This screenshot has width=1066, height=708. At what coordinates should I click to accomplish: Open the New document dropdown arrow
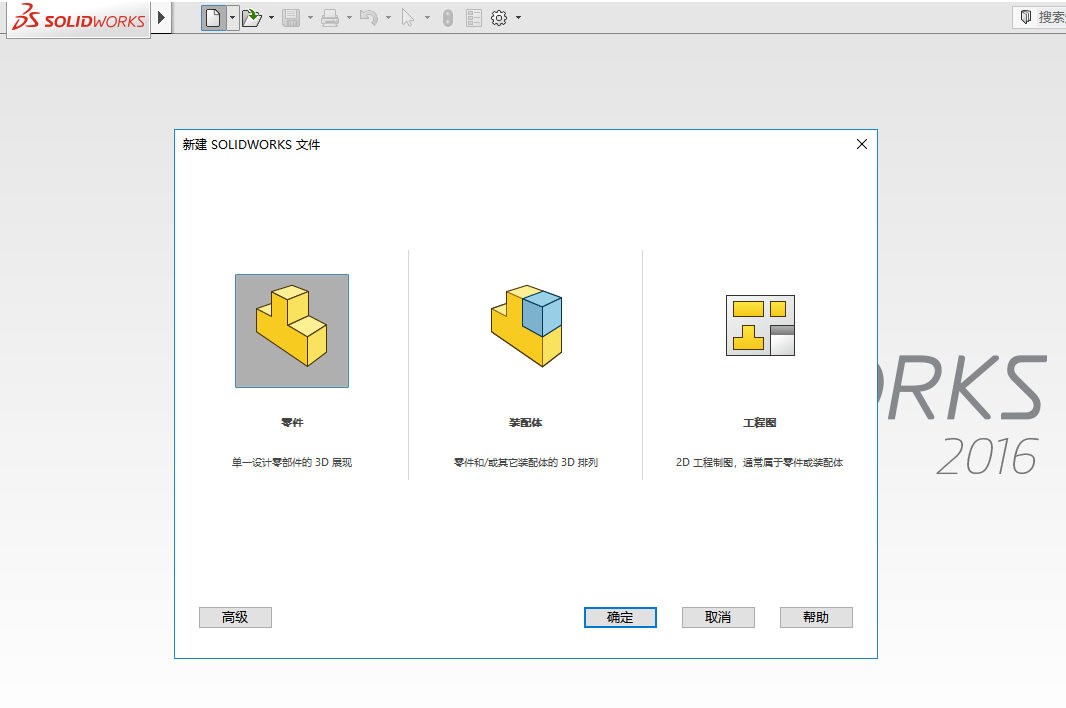pyautogui.click(x=232, y=18)
